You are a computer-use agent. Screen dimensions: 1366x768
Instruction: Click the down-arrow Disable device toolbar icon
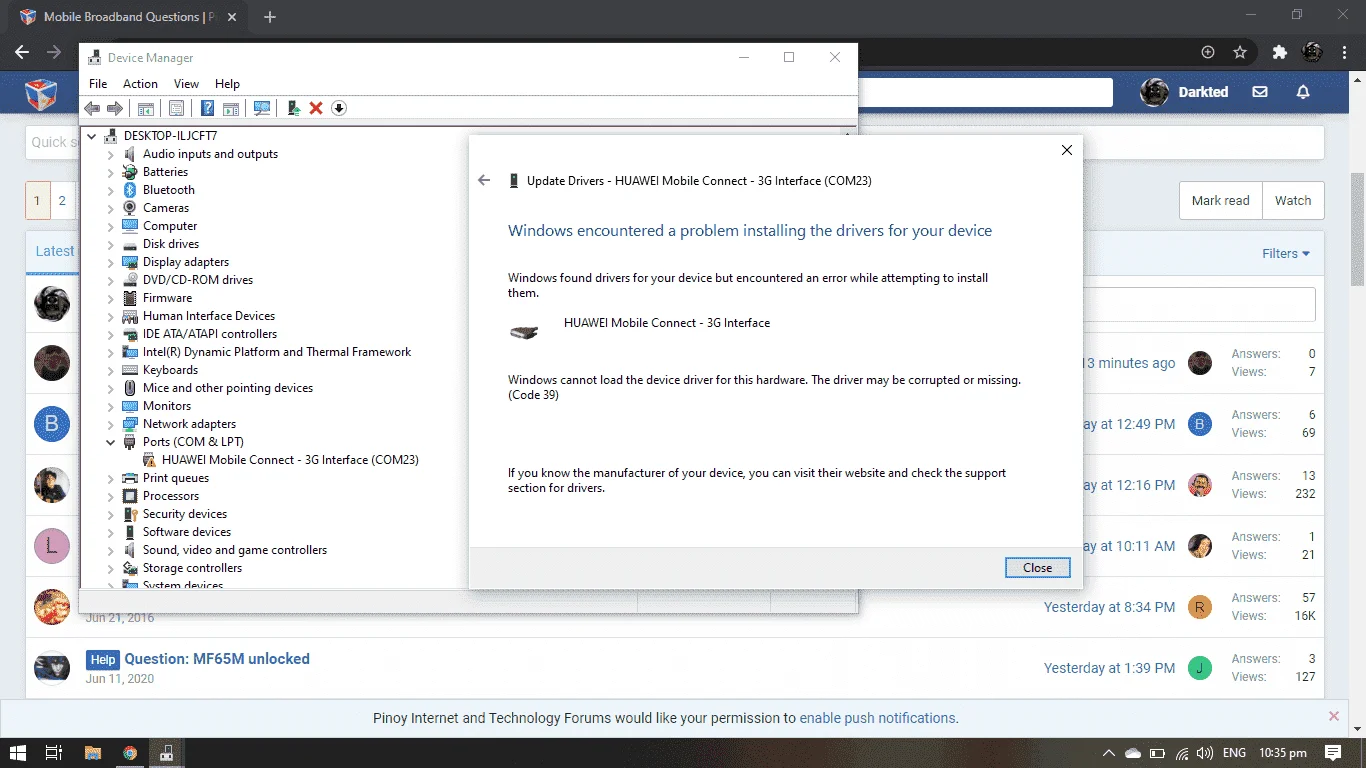339,108
